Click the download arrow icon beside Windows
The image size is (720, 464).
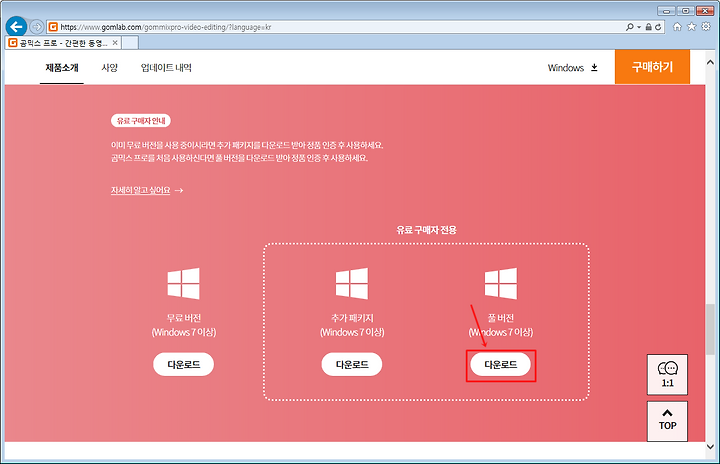pos(594,68)
